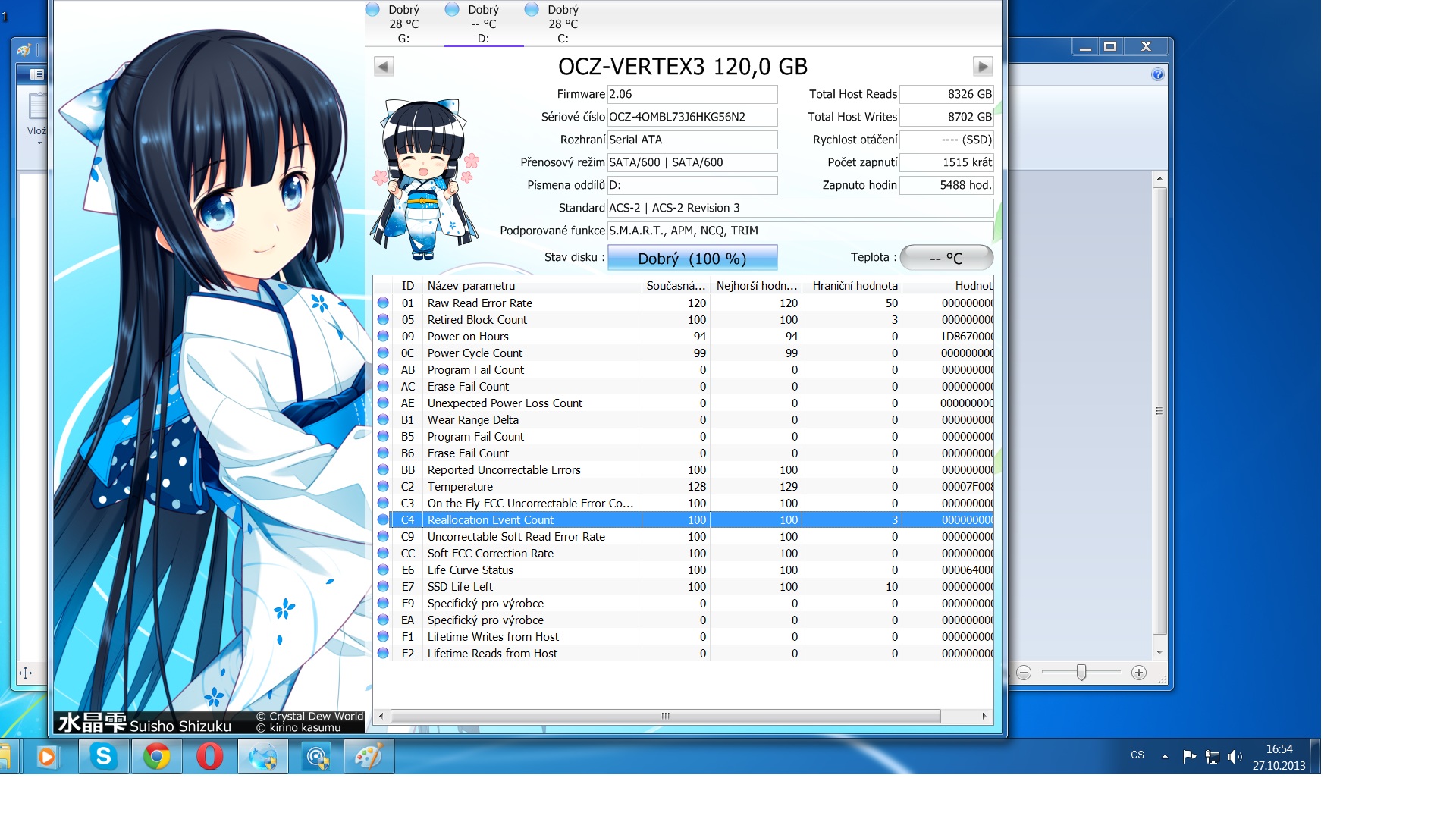Select the Life Curve Status row
The width and height of the screenshot is (1456, 819).
(683, 570)
